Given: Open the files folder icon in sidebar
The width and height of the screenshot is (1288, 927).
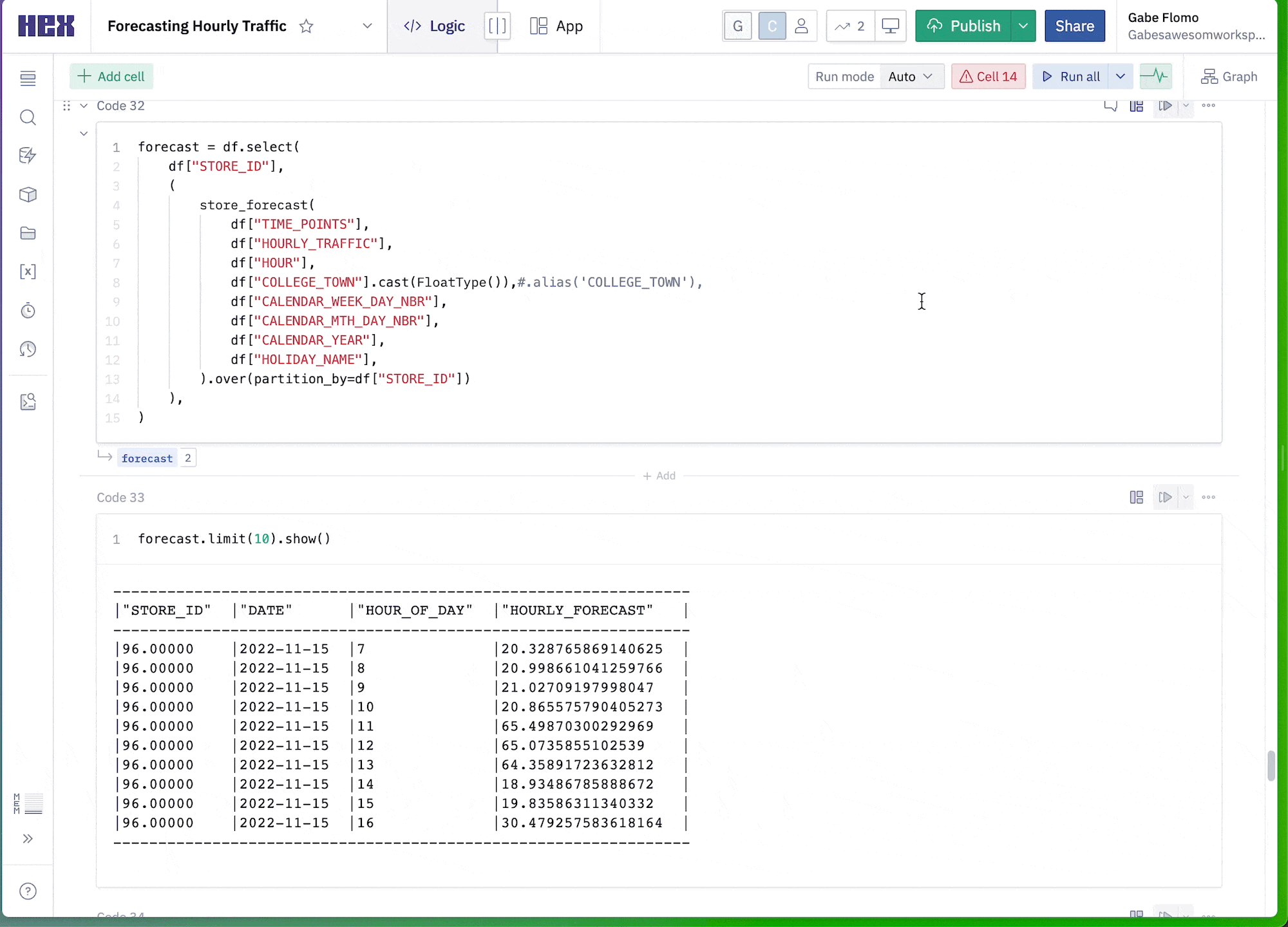Looking at the screenshot, I should click(28, 233).
